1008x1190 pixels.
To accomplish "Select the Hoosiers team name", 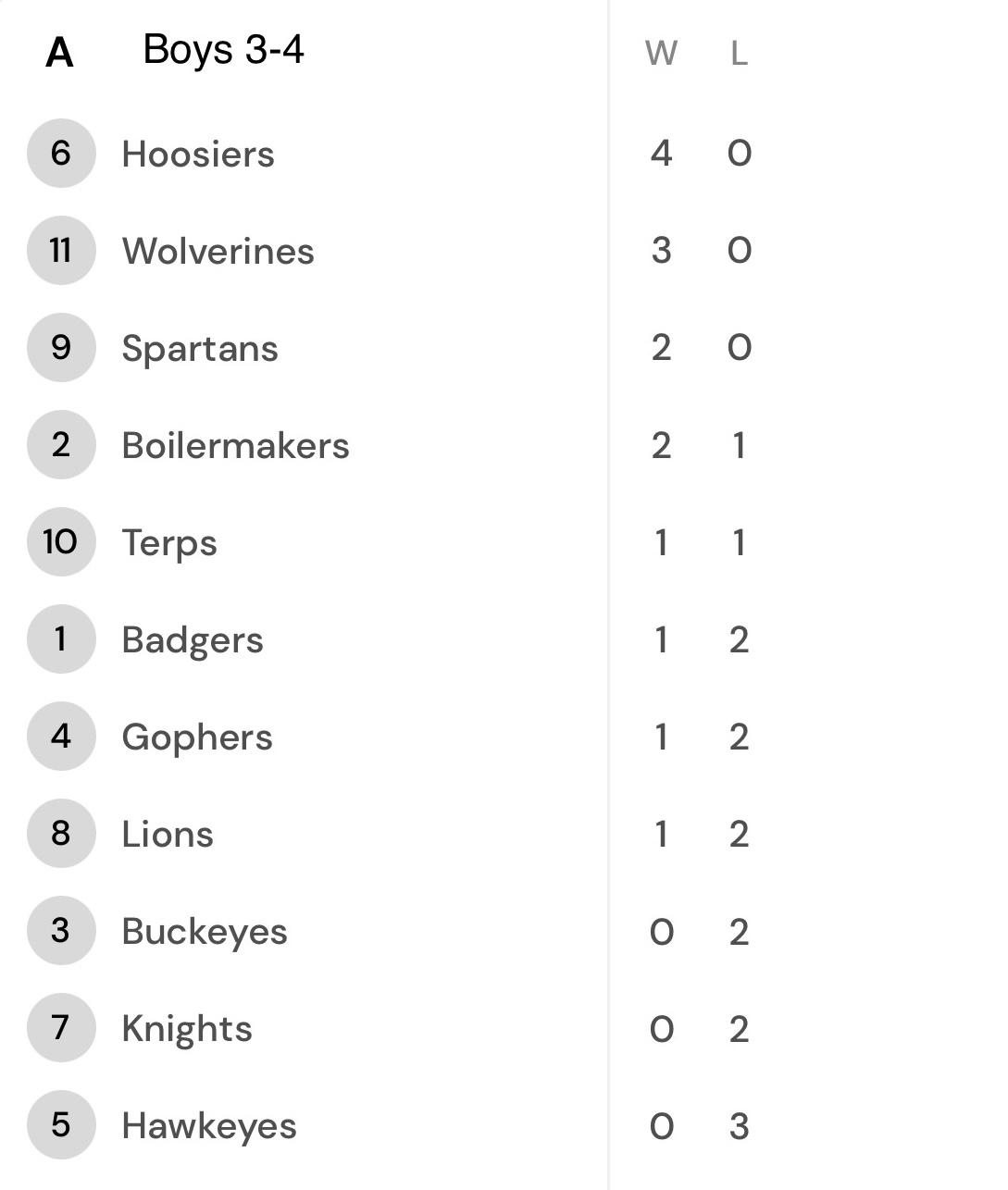I will (198, 155).
